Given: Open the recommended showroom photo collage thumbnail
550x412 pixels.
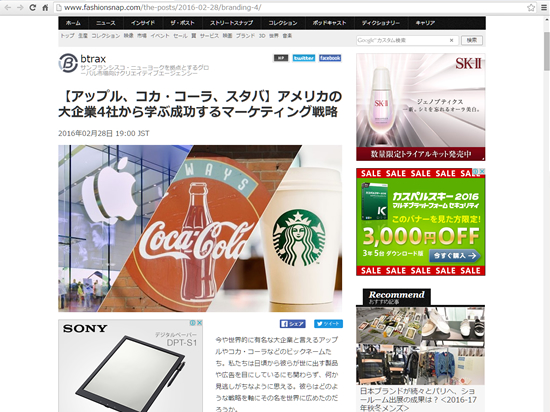Looking at the screenshot, I should [x=421, y=346].
